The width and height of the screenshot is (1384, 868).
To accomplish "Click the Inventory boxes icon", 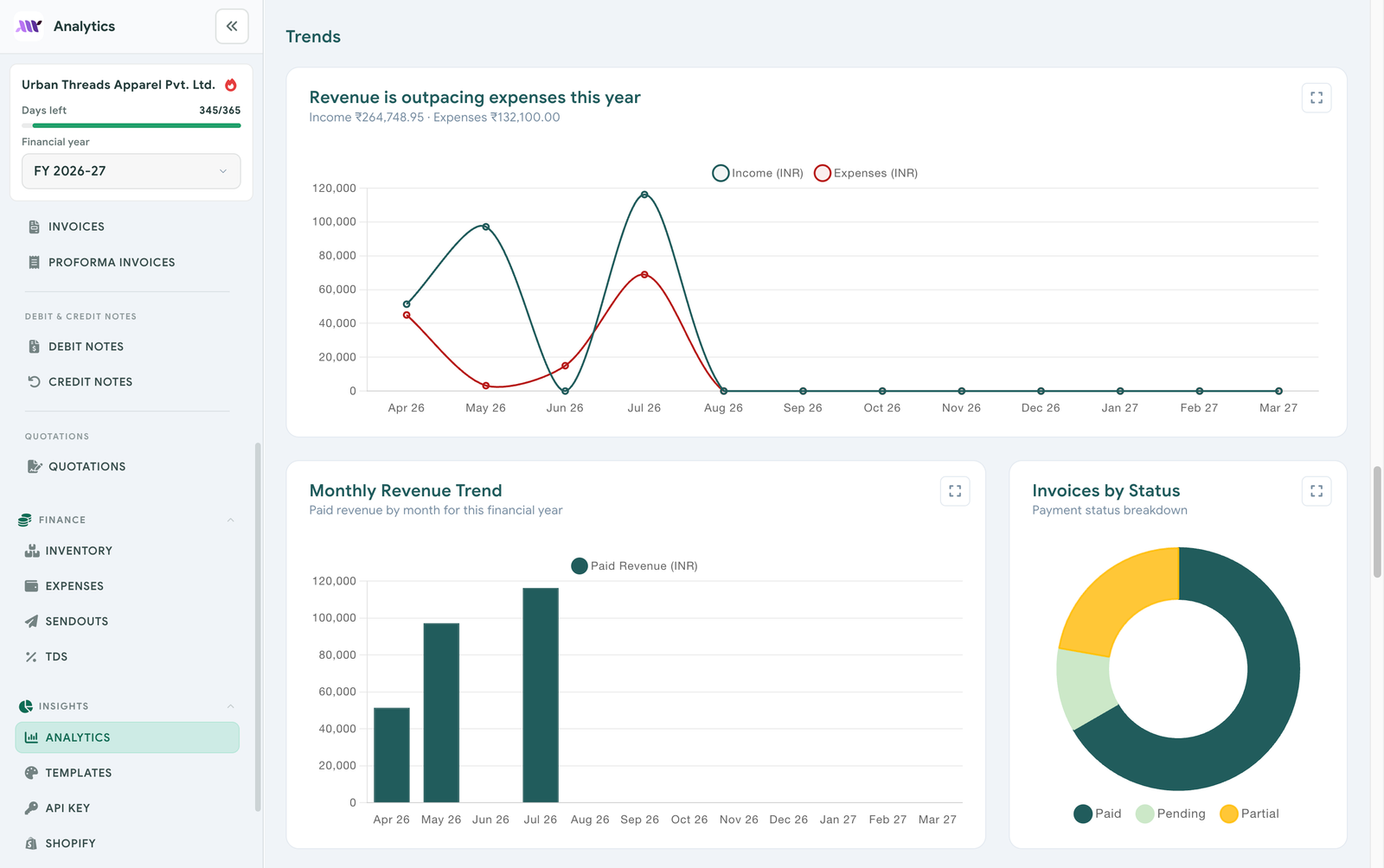I will pyautogui.click(x=32, y=551).
